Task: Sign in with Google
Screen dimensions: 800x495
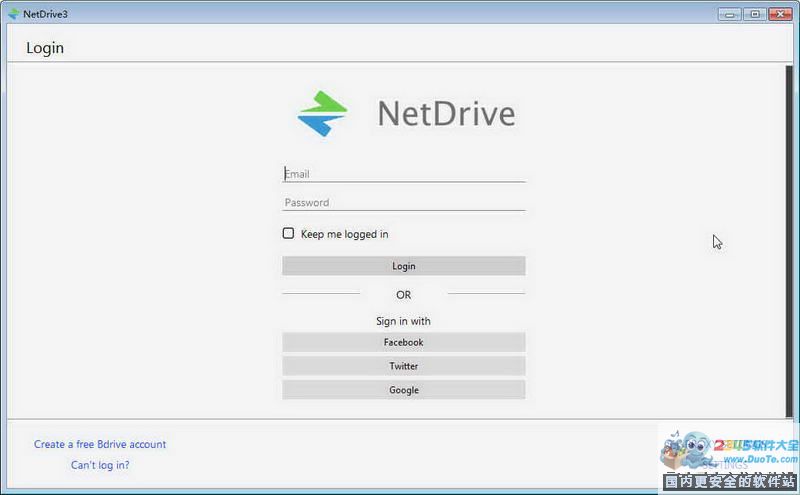Action: [404, 390]
